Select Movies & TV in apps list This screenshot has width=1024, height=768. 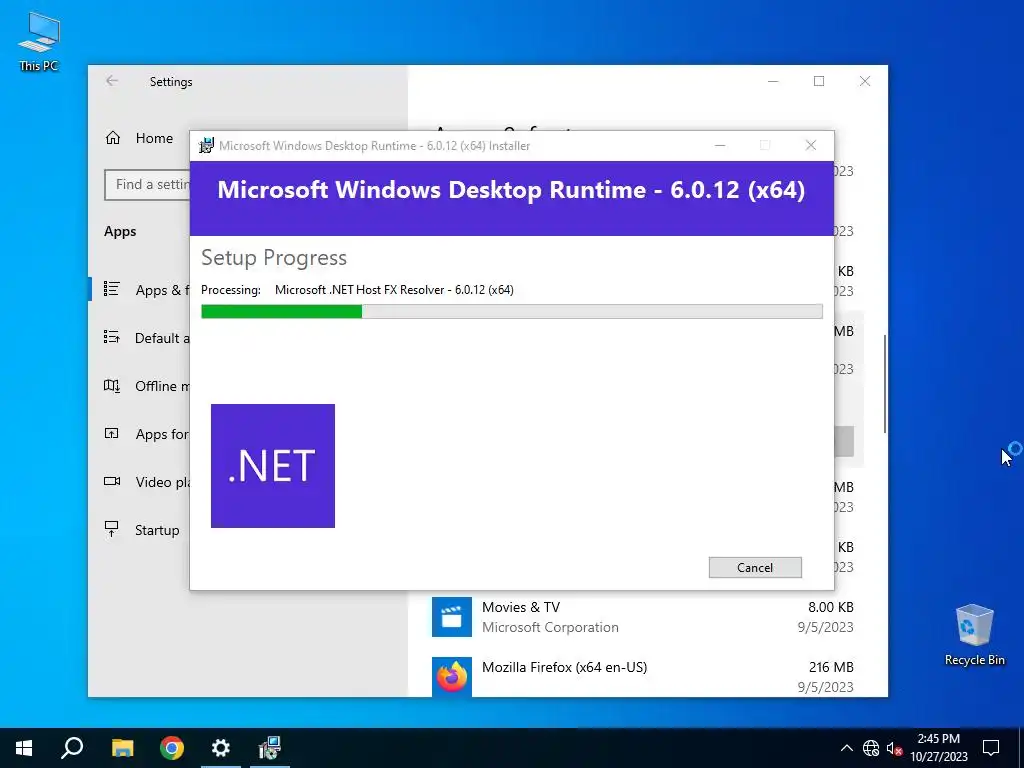tap(643, 617)
